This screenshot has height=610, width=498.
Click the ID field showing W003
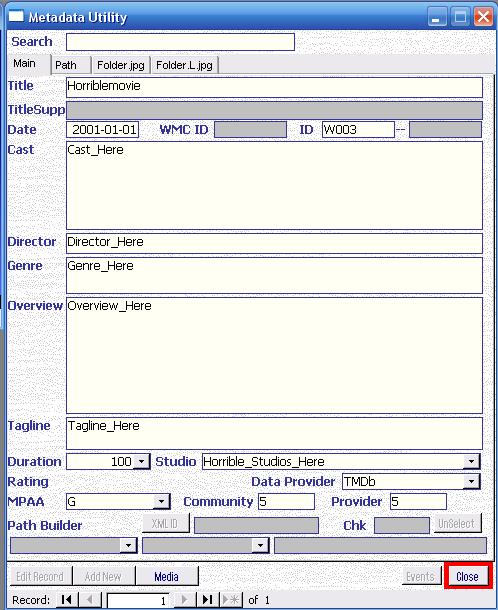coord(358,130)
